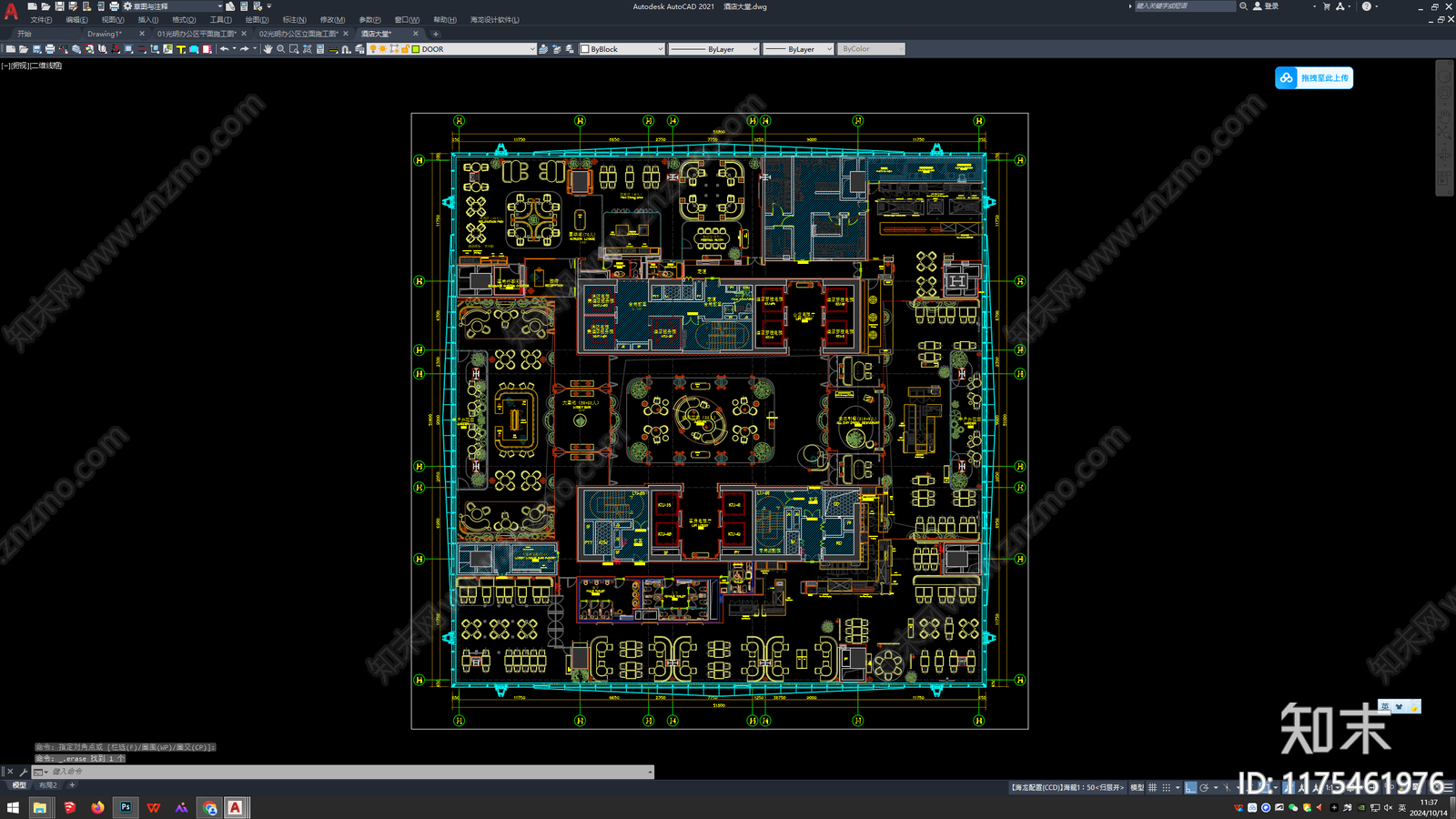Image resolution: width=1456 pixels, height=819 pixels.
Task: Open the second ByLayer lineweight dropdown
Action: coord(798,49)
